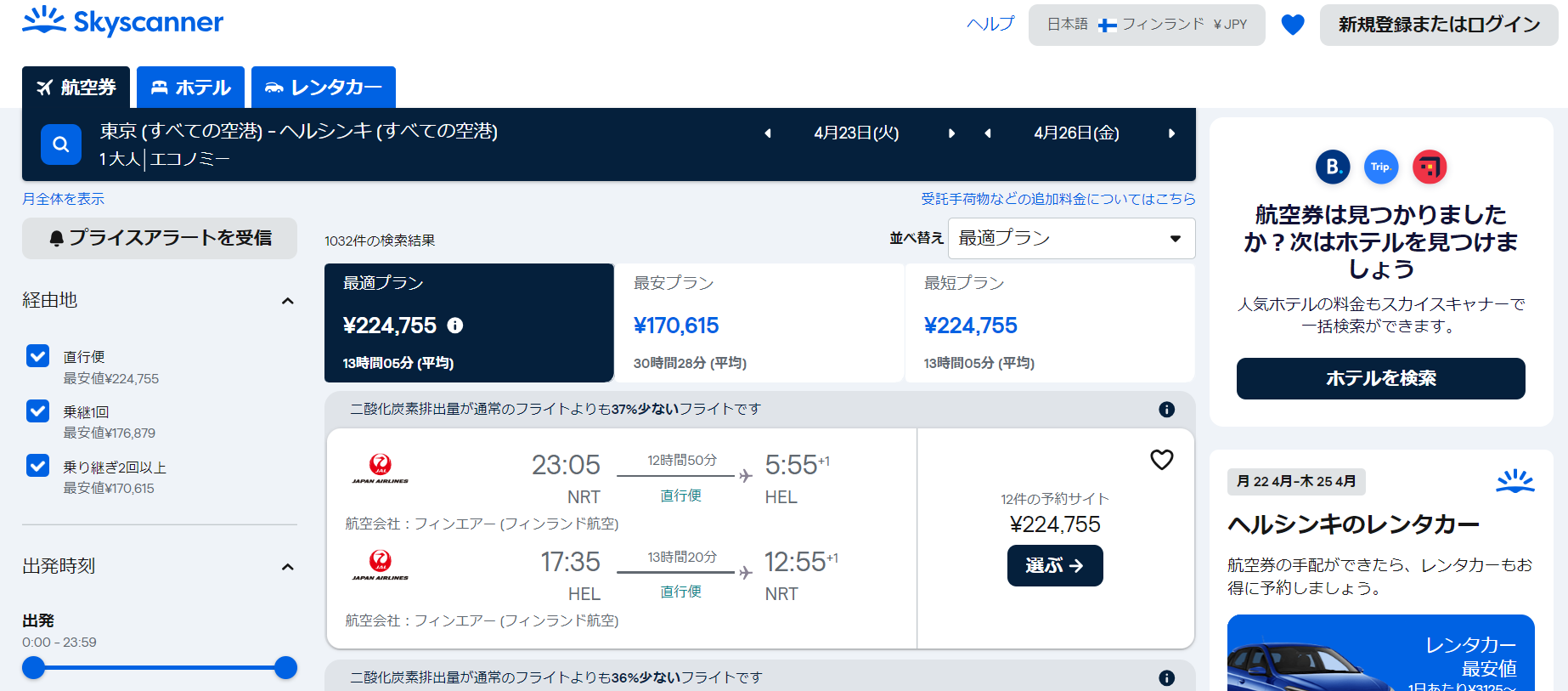Click outbound departure time 23:05
The image size is (1568, 691).
(x=566, y=465)
